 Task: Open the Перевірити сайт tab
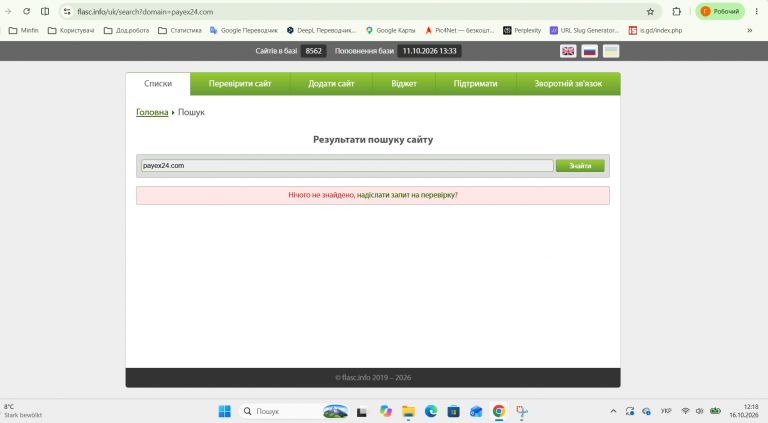pos(240,84)
